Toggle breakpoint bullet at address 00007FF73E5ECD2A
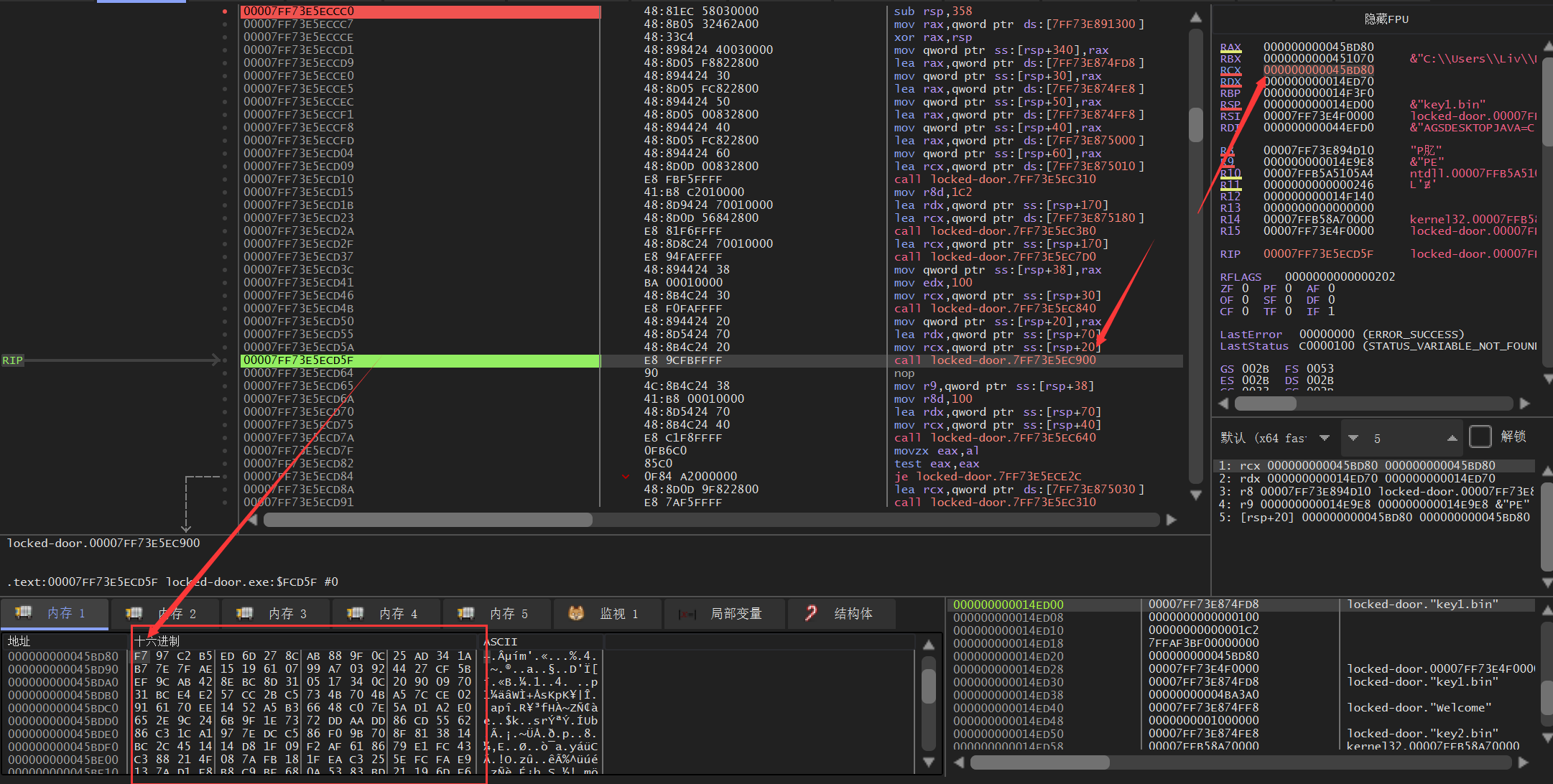The image size is (1553, 784). point(225,231)
